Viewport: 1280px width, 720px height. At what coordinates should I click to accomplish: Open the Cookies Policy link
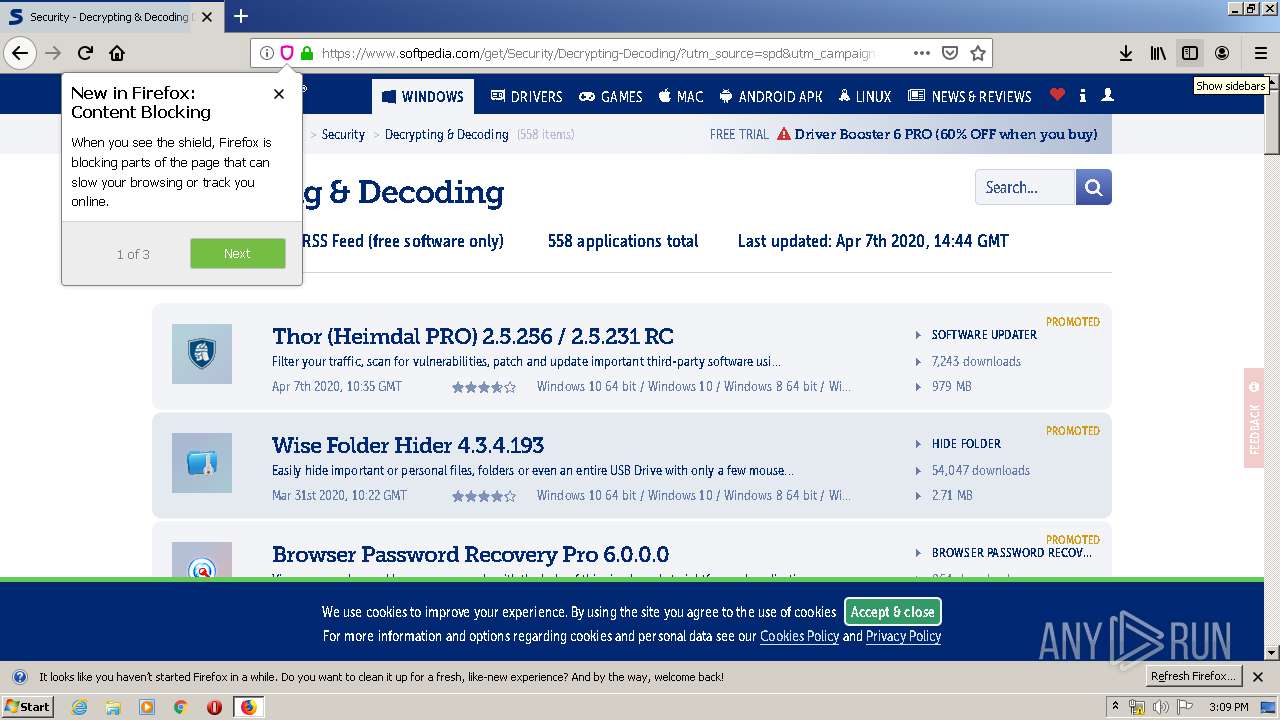(799, 636)
